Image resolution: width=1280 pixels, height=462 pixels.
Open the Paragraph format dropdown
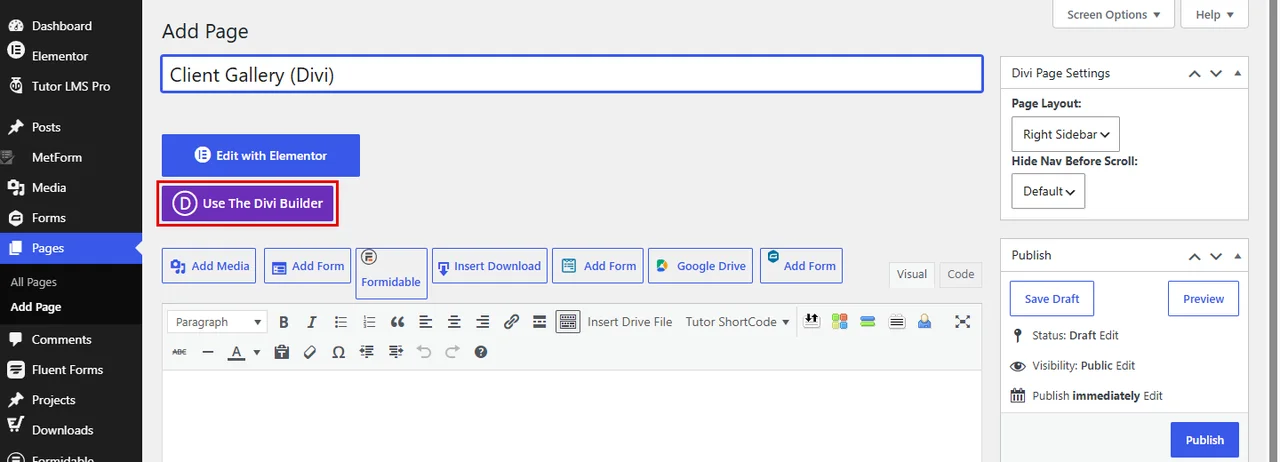point(218,322)
